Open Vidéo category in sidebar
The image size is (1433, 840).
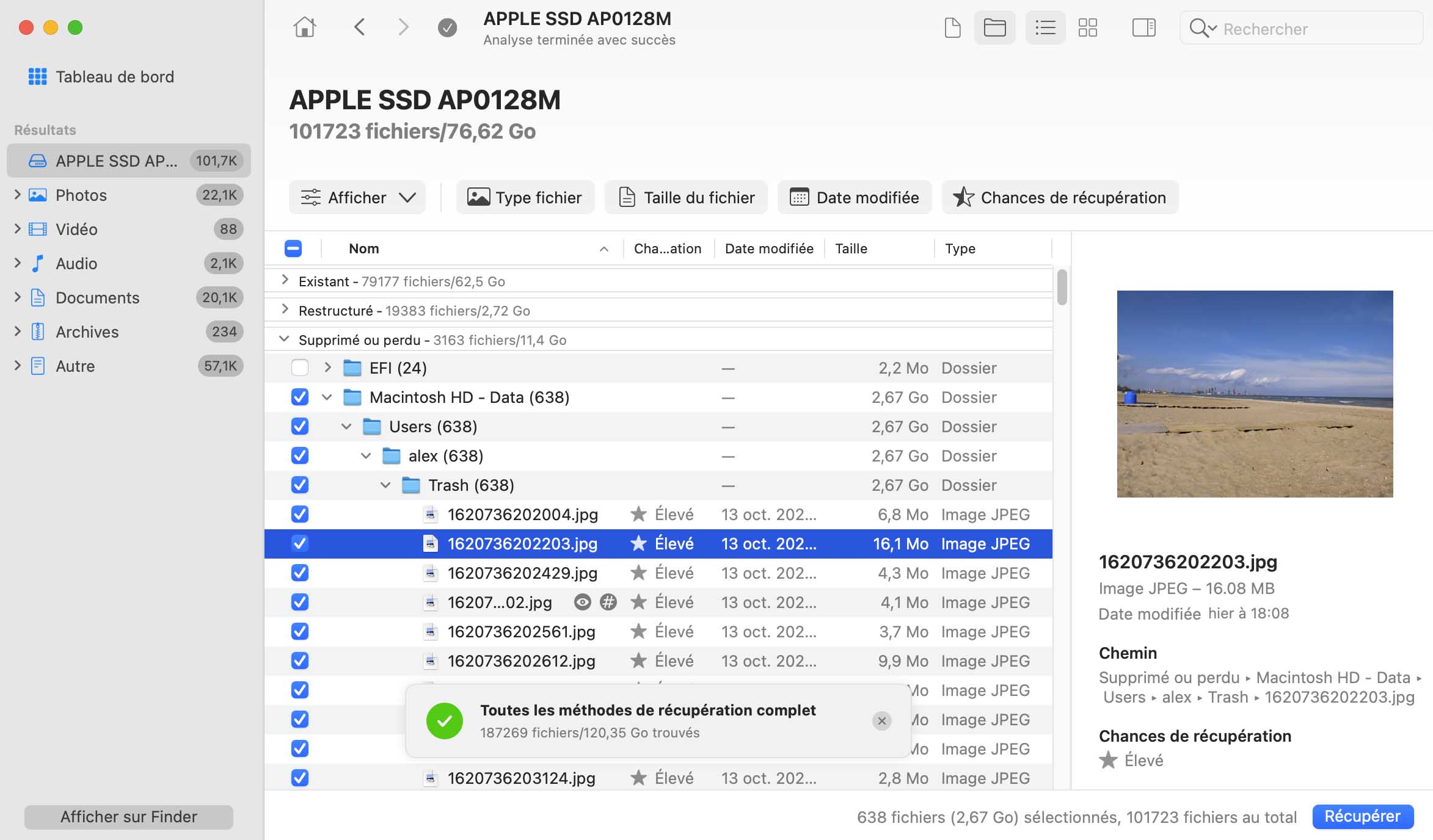point(129,229)
